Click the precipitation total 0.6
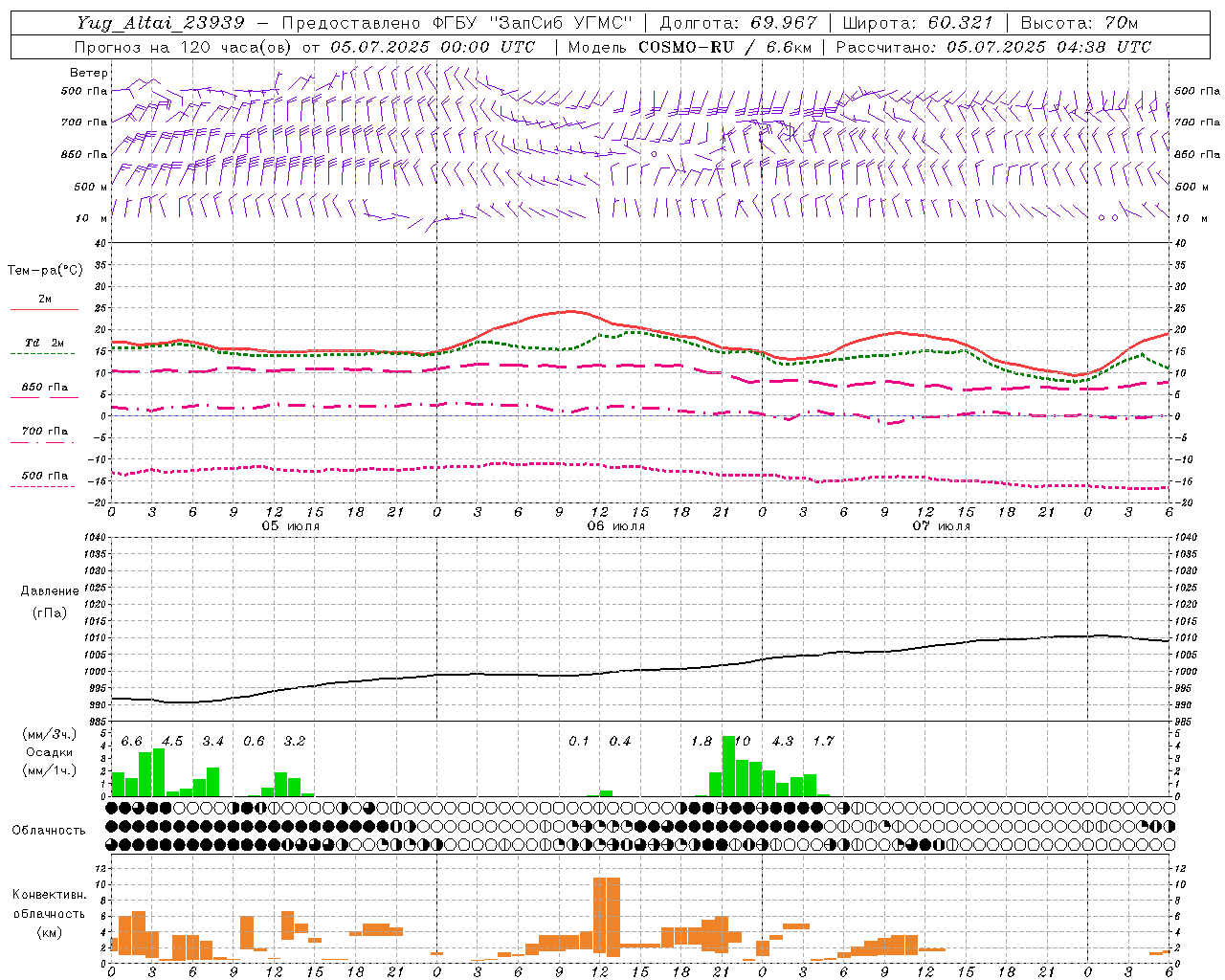Screen dimensions: 1225x980 pos(254,742)
